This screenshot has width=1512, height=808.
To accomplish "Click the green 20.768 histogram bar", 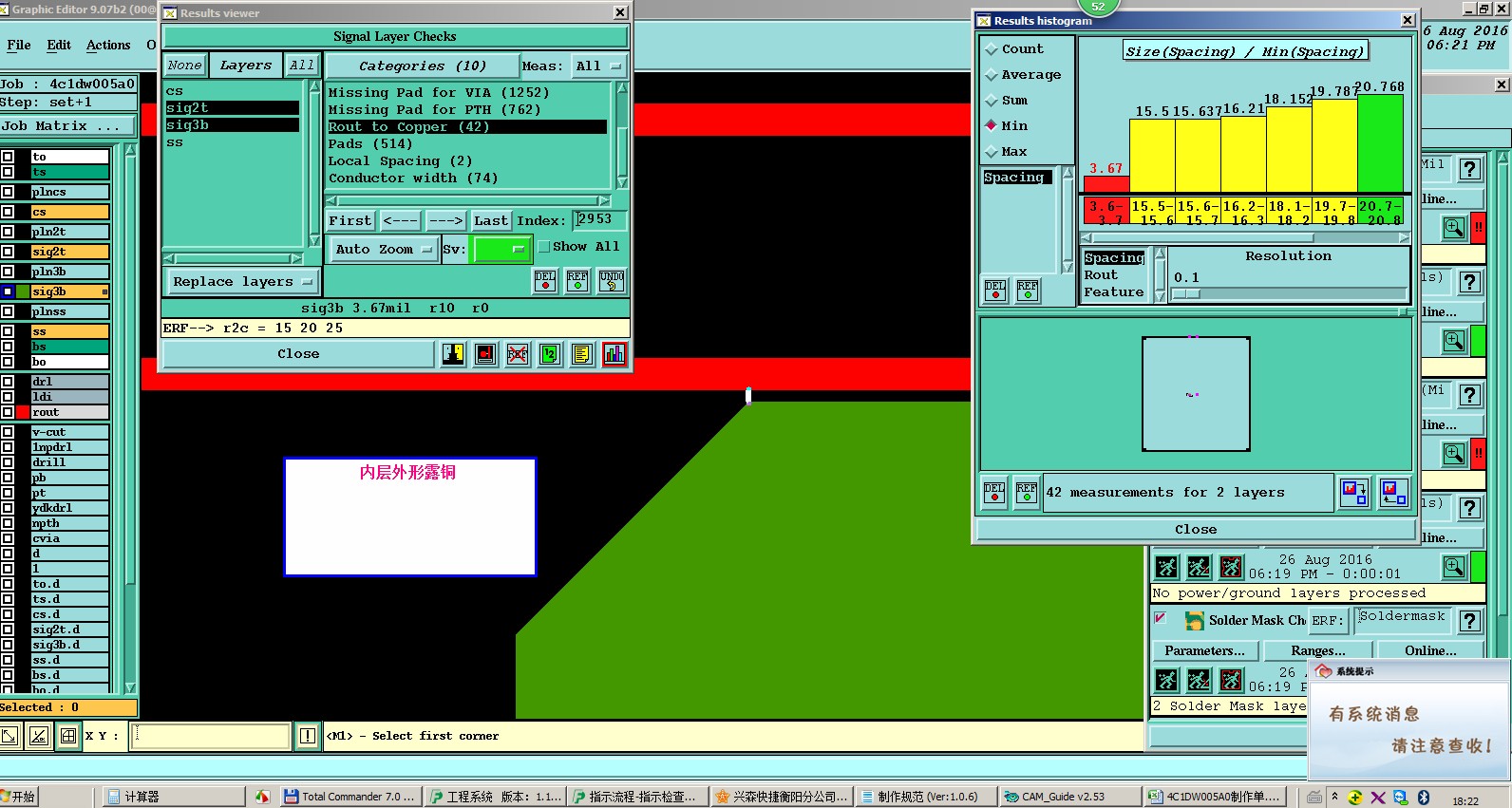I will tap(1380, 143).
